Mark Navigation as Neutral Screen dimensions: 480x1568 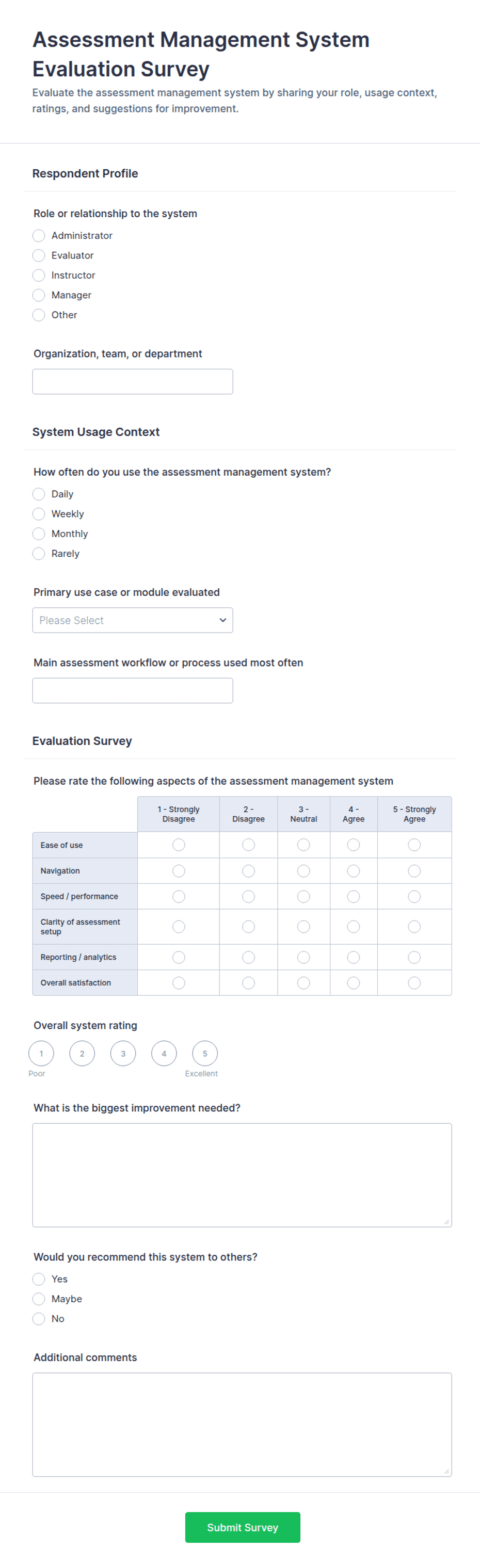(303, 871)
